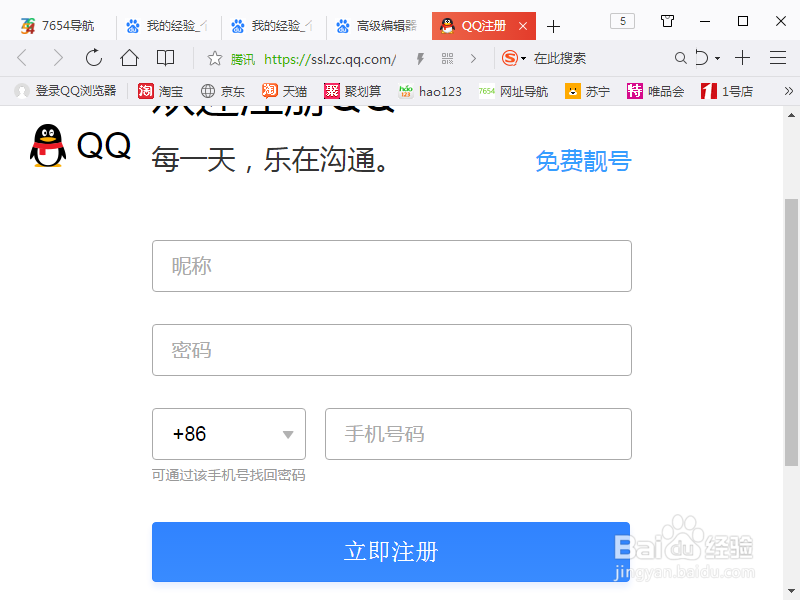Open a new tab with plus button
The width and height of the screenshot is (800, 600).
click(553, 27)
